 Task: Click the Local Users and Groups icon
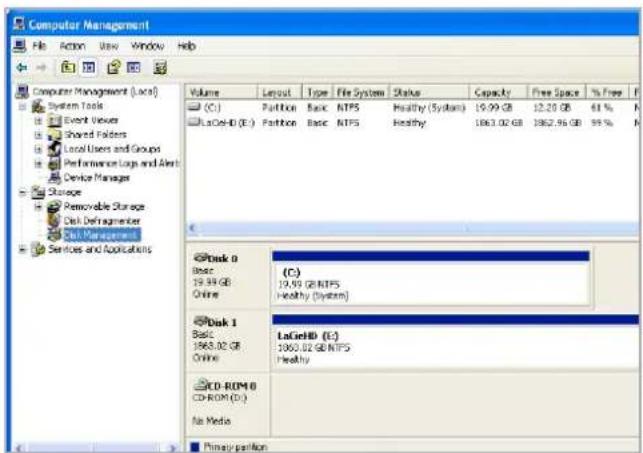coord(54,149)
